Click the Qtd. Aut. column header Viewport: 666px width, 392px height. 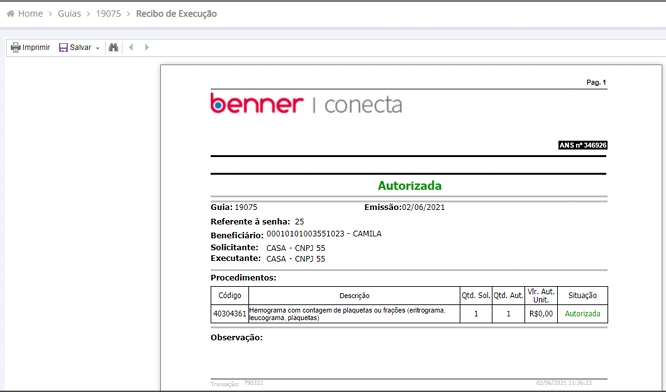coord(508,295)
